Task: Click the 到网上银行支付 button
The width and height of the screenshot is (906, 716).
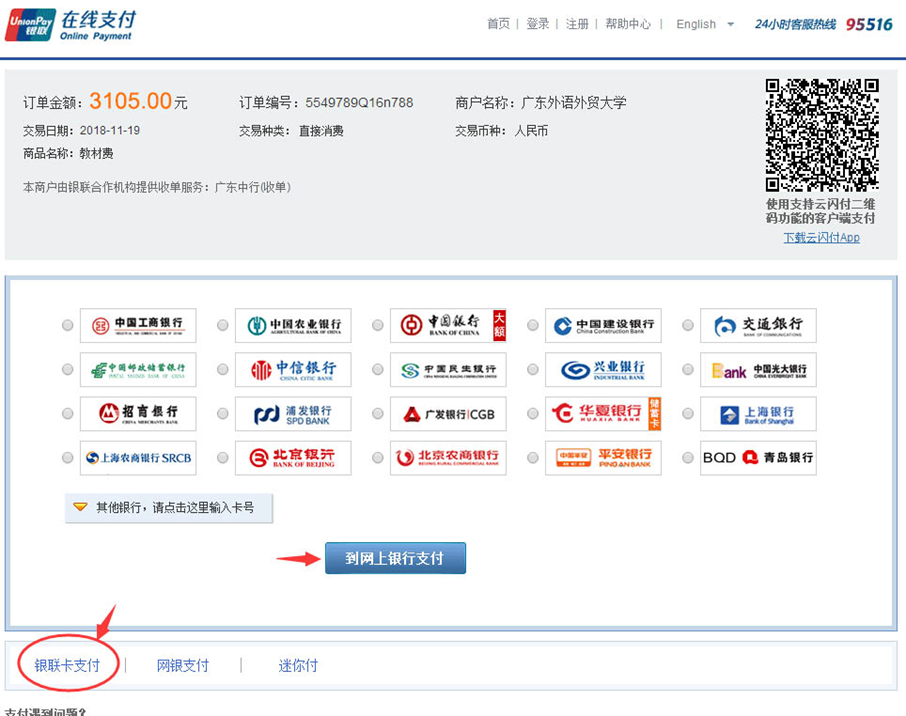Action: coord(395,558)
